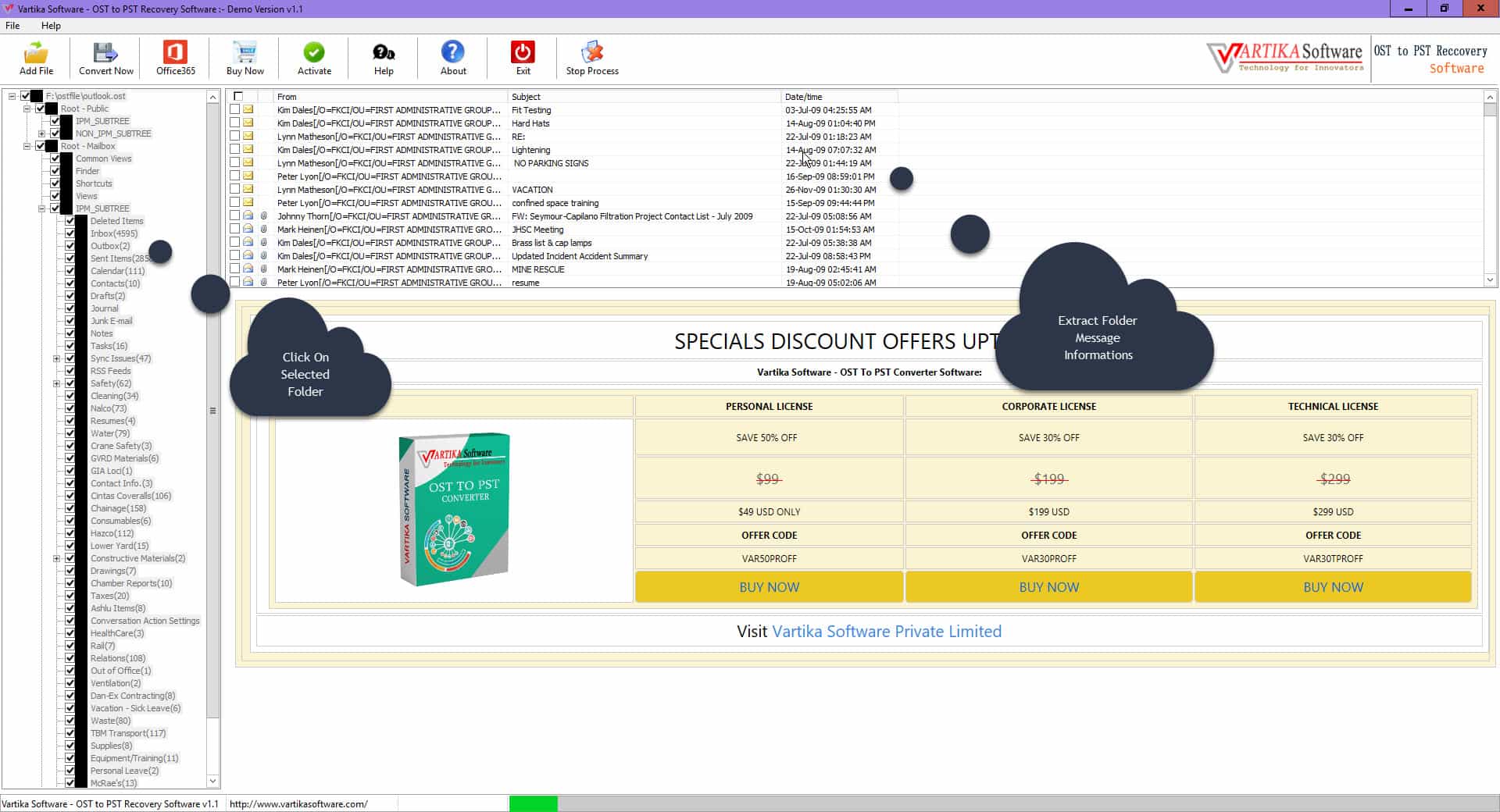The width and height of the screenshot is (1500, 812).
Task: Collapse the Root - Mailbox node
Action: (x=27, y=146)
